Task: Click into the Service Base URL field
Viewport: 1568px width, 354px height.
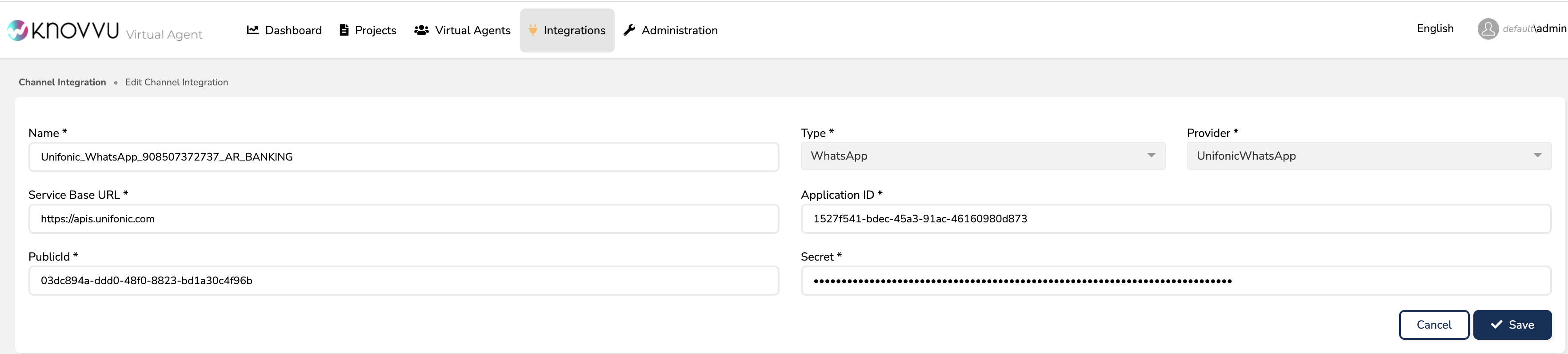Action: 403,219
